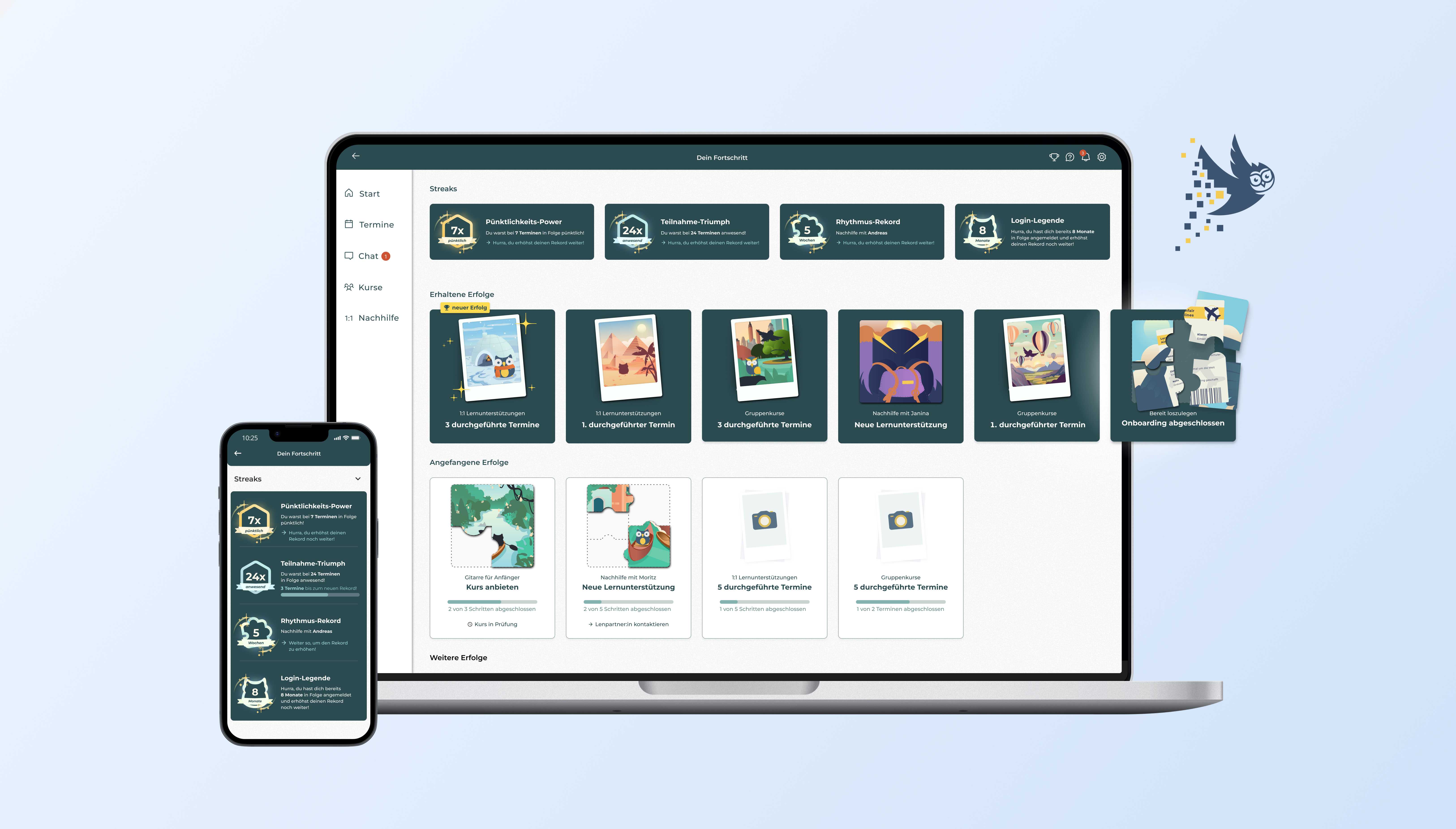Select the Start menu item
The height and width of the screenshot is (829, 1456).
coord(370,193)
